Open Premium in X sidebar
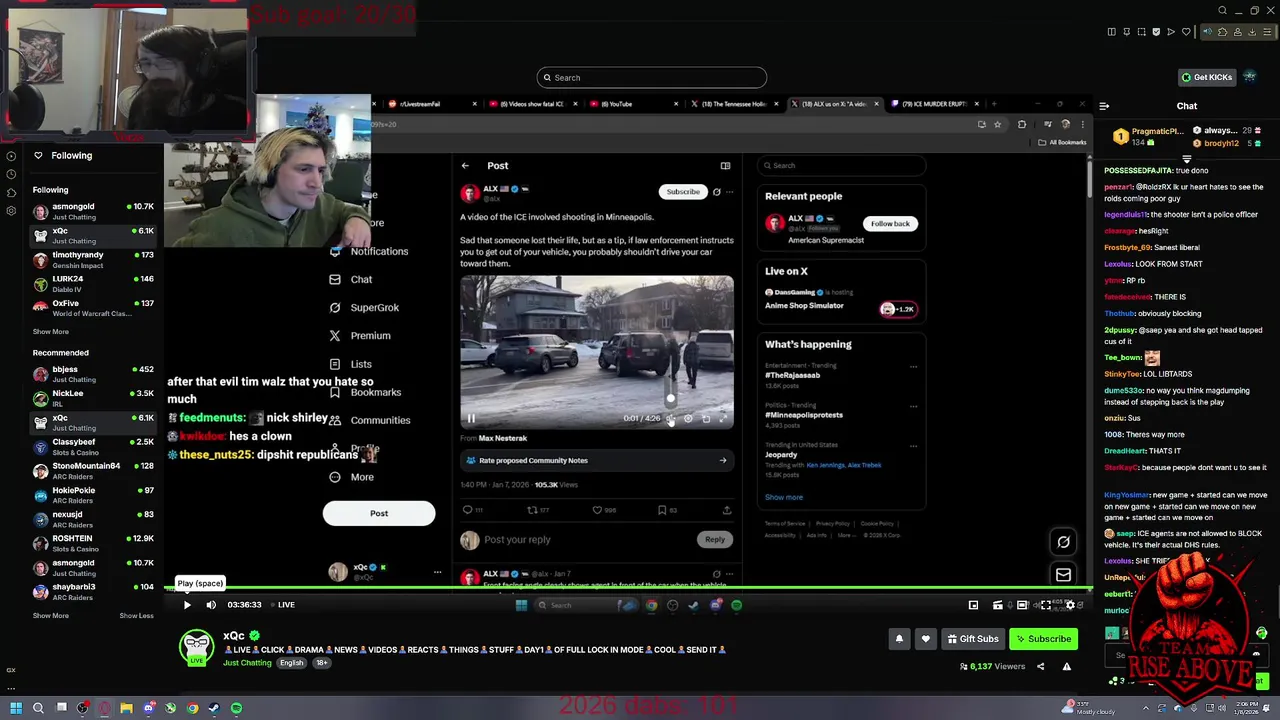 (361, 336)
